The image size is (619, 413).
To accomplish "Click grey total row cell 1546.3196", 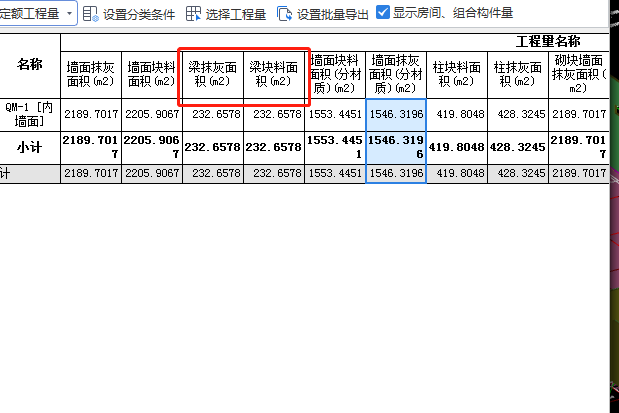I will click(x=396, y=174).
